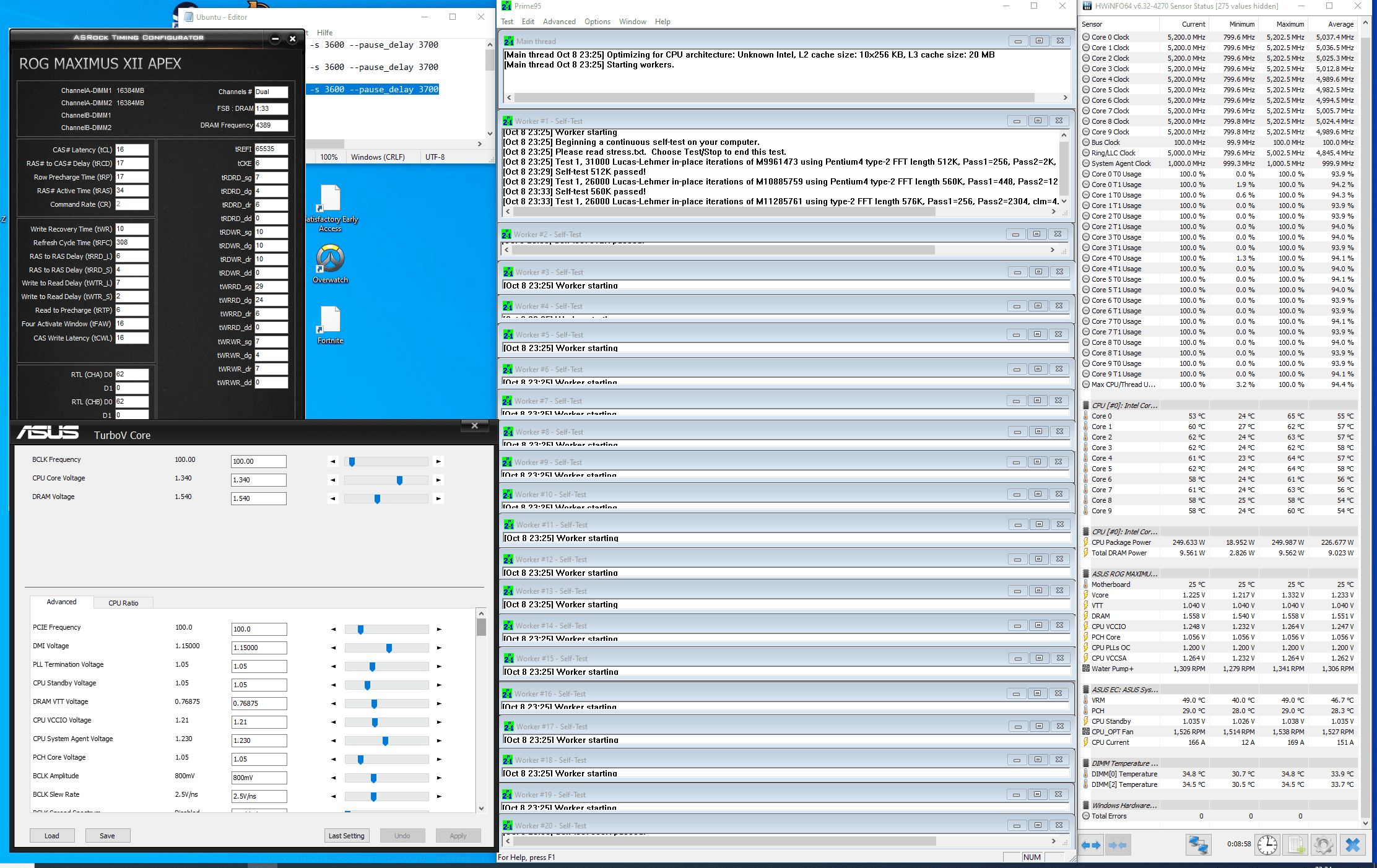Click 100% zoom in editor status bar
The image size is (1377, 868).
329,157
